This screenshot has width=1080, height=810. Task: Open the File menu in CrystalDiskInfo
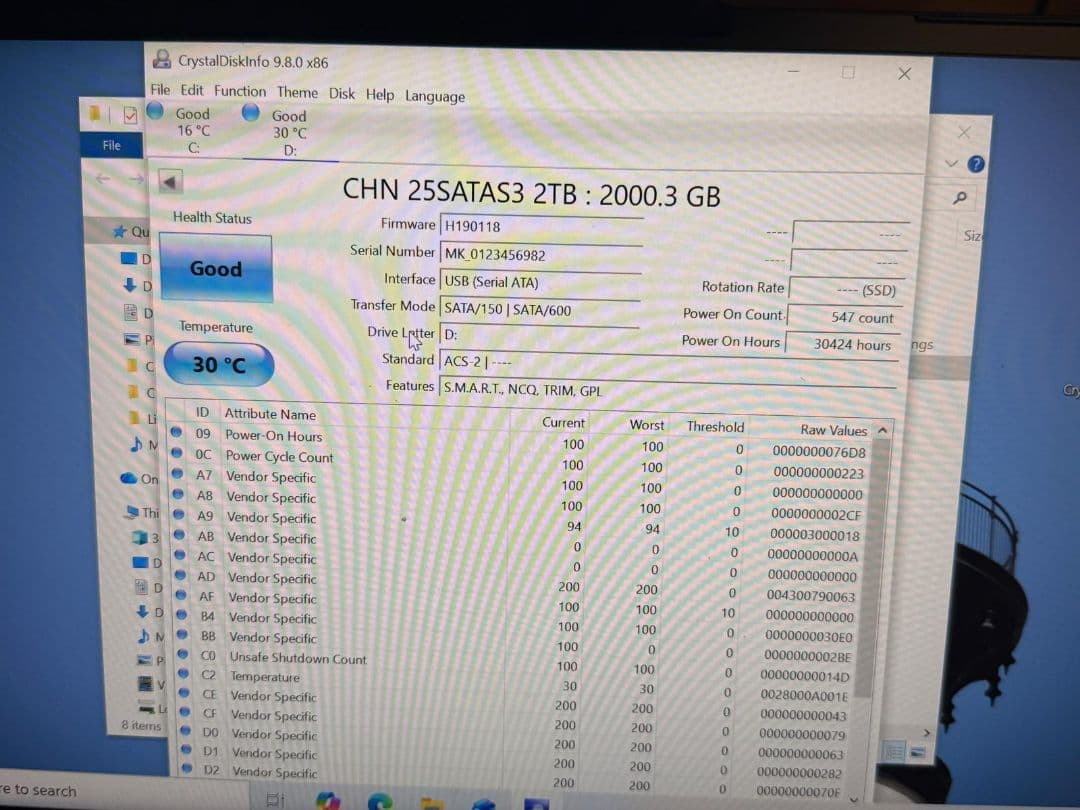tap(160, 90)
